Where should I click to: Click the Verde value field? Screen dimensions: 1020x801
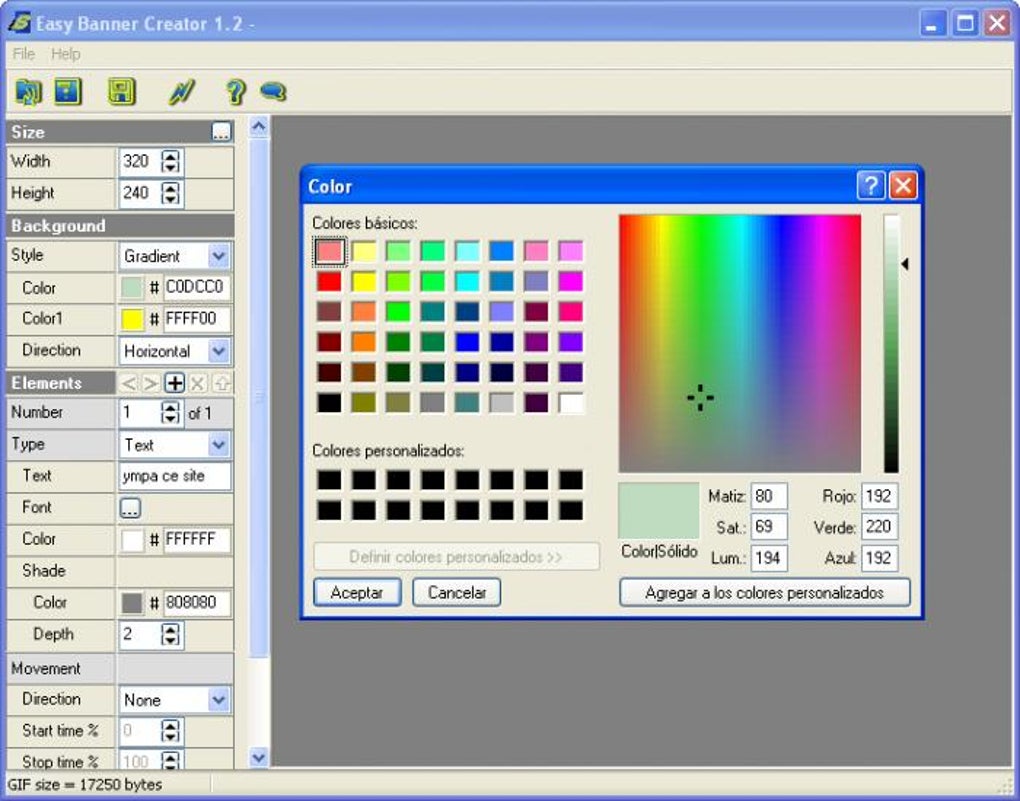pyautogui.click(x=879, y=526)
